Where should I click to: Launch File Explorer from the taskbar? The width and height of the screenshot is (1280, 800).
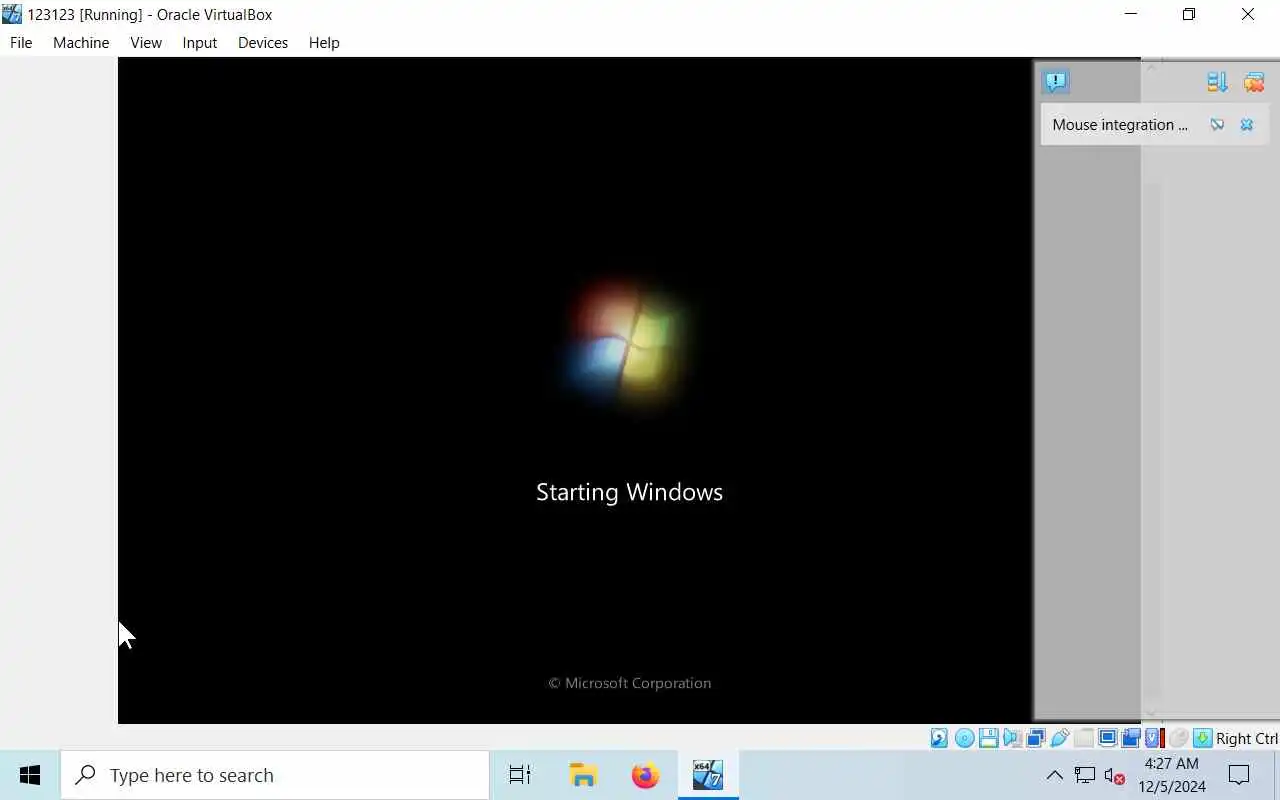[x=583, y=775]
